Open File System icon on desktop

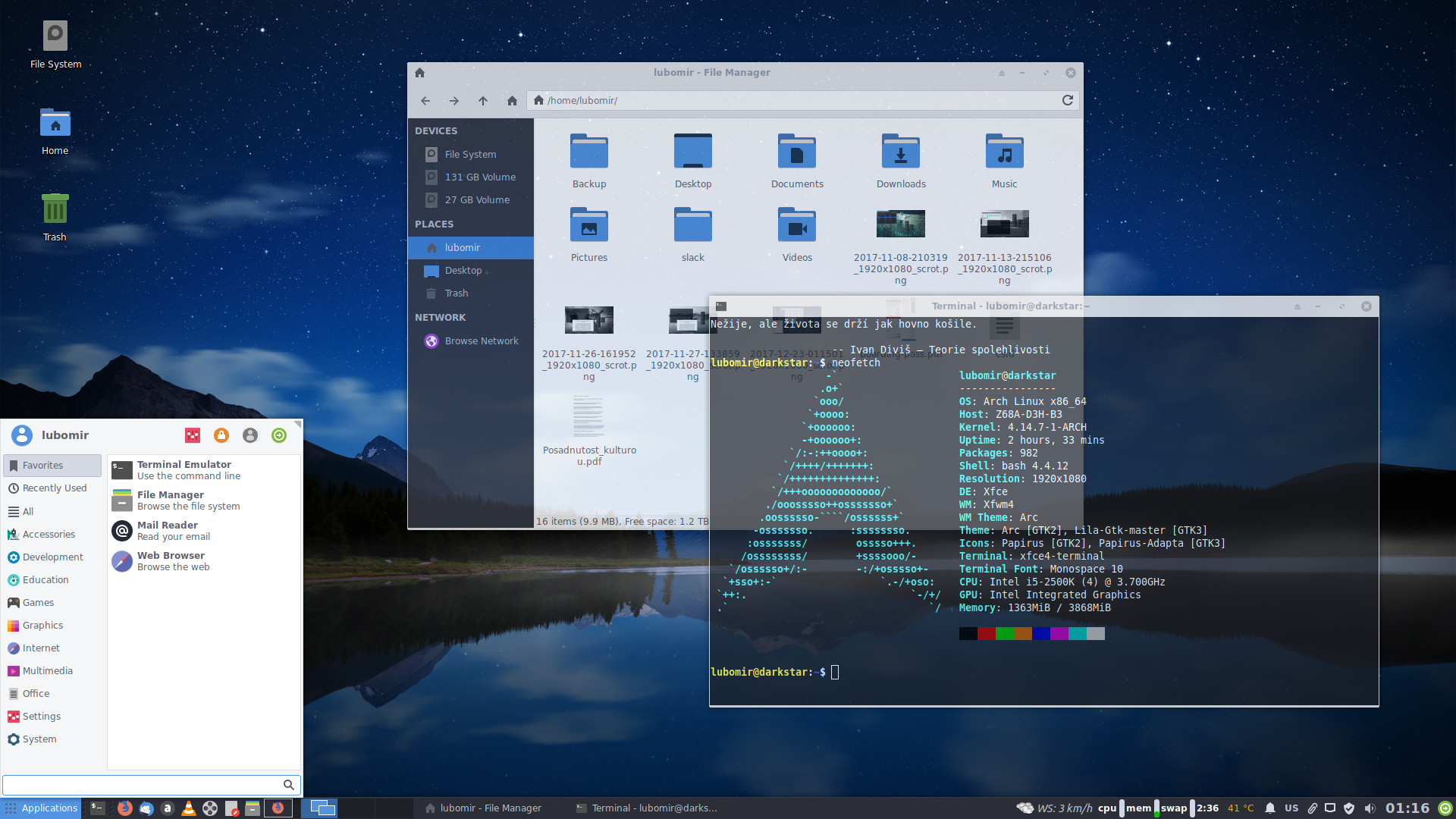point(55,45)
